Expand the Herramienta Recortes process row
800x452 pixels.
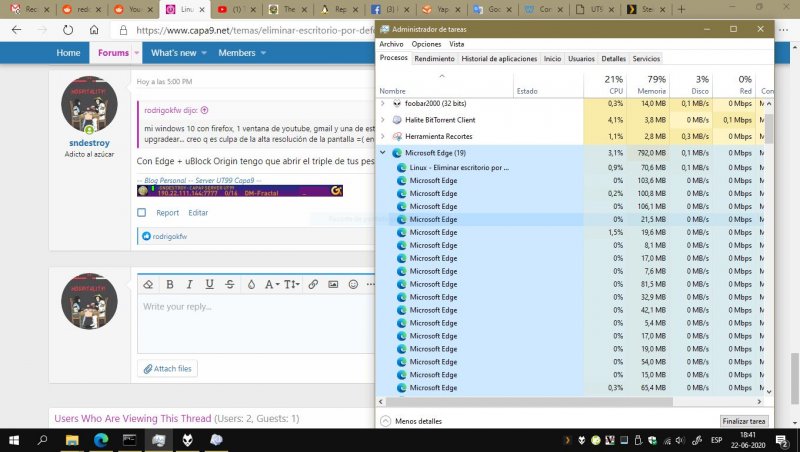coord(384,136)
